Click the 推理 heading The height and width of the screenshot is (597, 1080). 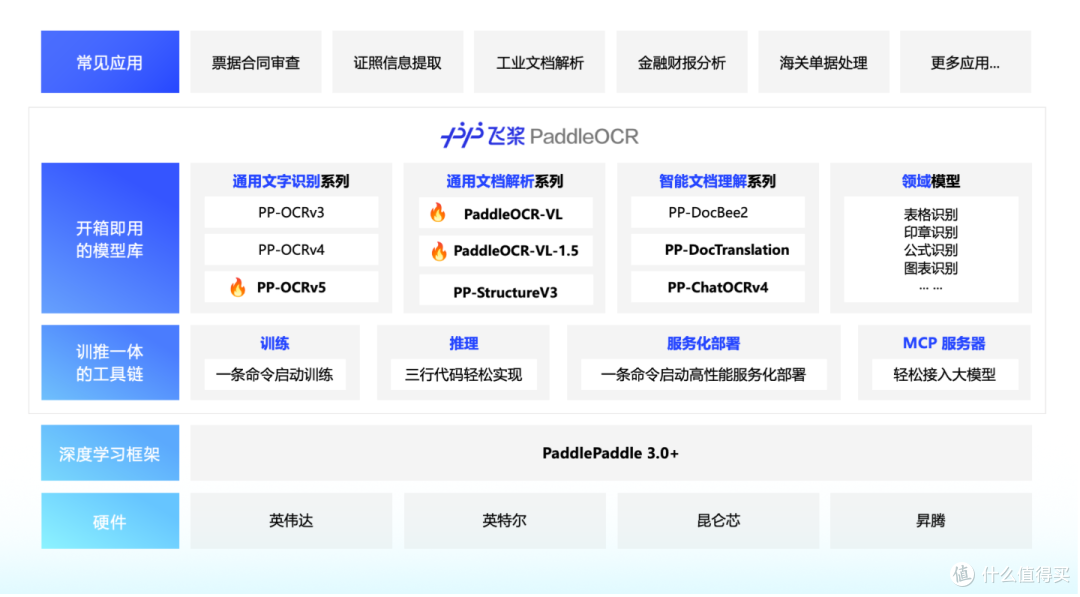tap(464, 343)
